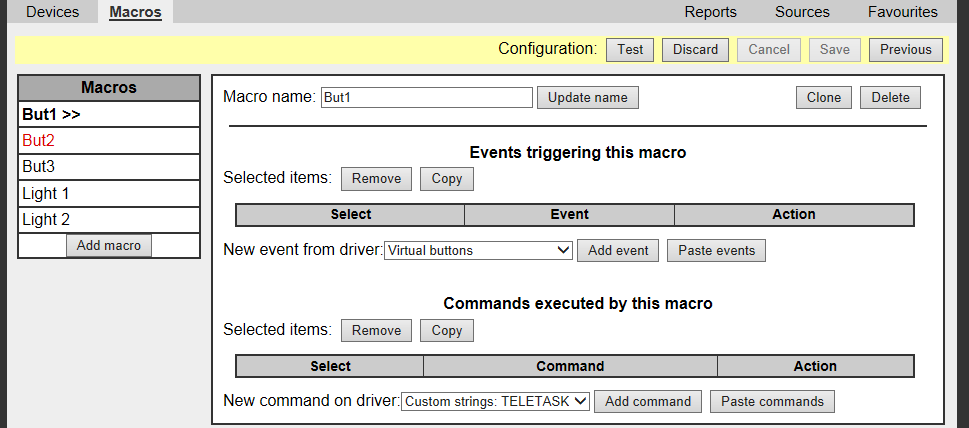969x428 pixels.
Task: Choose the Light 1 macro
Action: pos(45,193)
